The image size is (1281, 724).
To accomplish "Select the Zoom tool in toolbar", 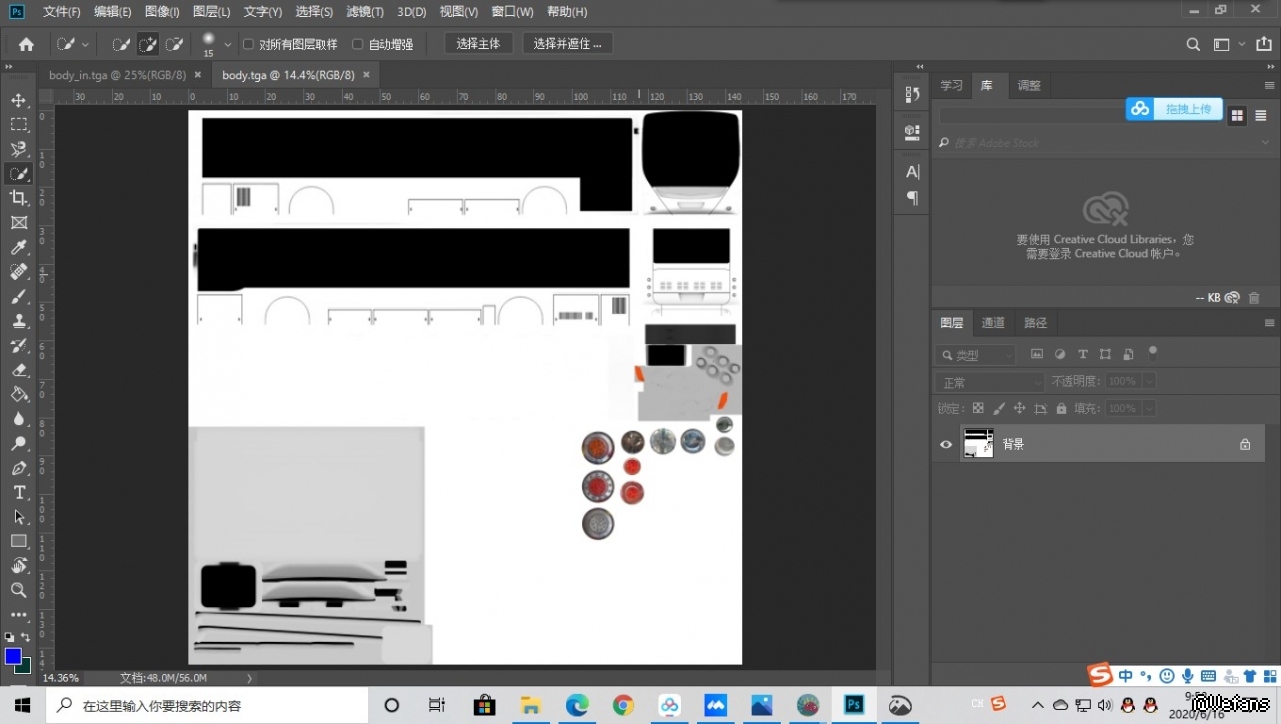I will pyautogui.click(x=19, y=590).
